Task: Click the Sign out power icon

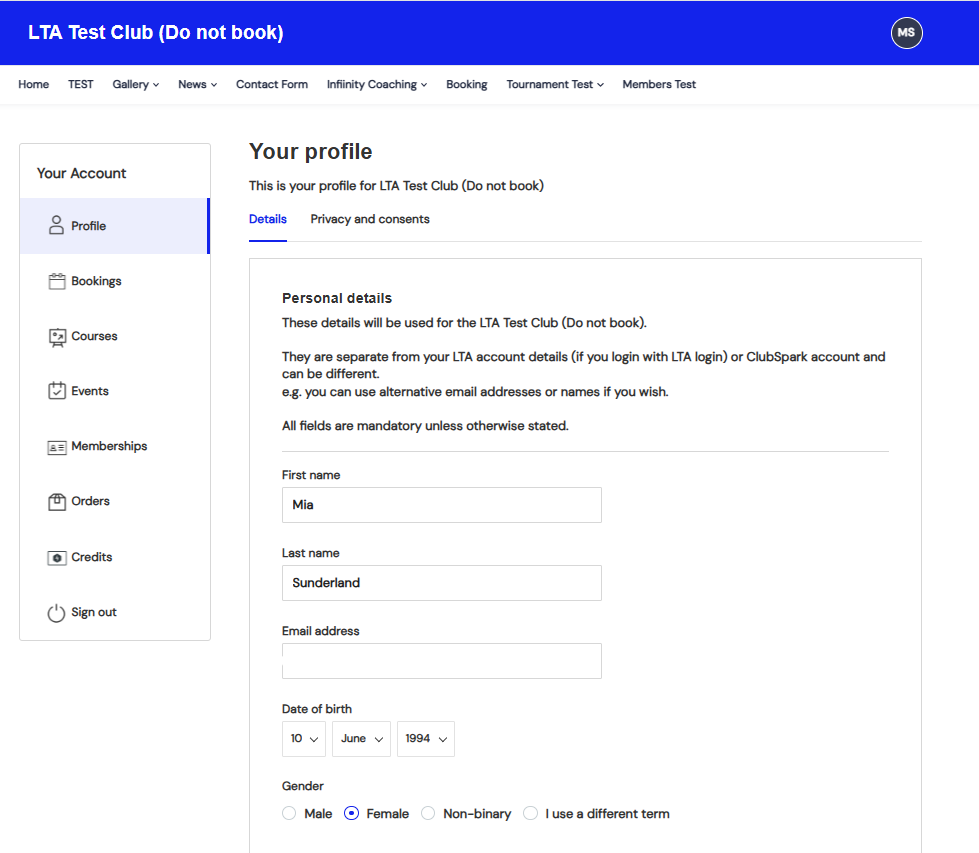Action: [57, 613]
